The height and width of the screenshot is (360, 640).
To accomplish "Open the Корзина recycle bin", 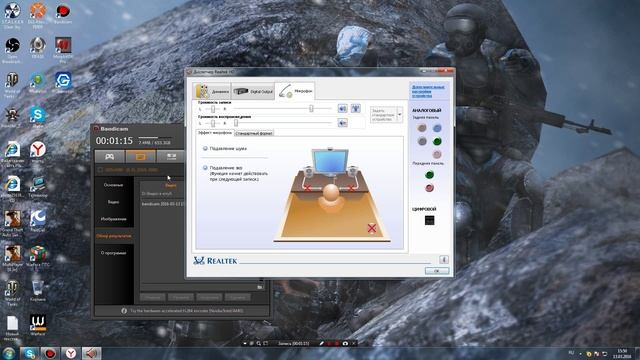I will (38, 291).
